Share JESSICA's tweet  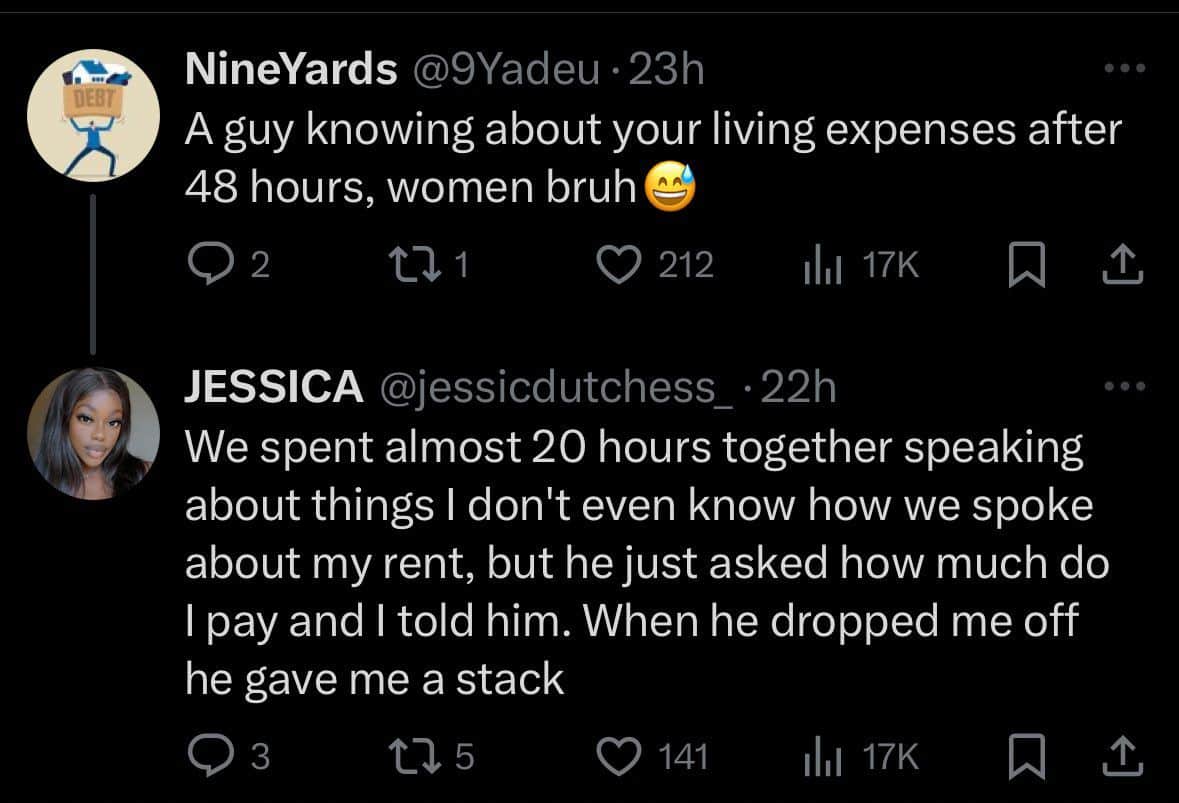click(x=1124, y=756)
